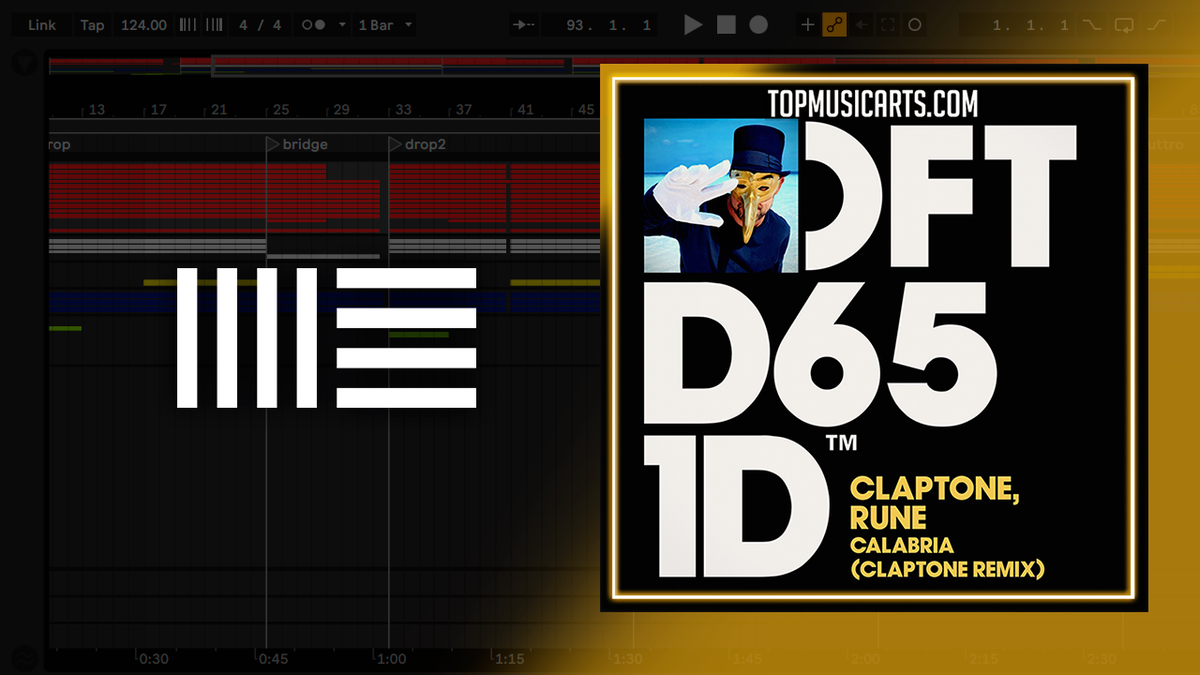This screenshot has width=1200, height=675.
Task: Open the metronome options dropdown arrow
Action: coord(341,24)
